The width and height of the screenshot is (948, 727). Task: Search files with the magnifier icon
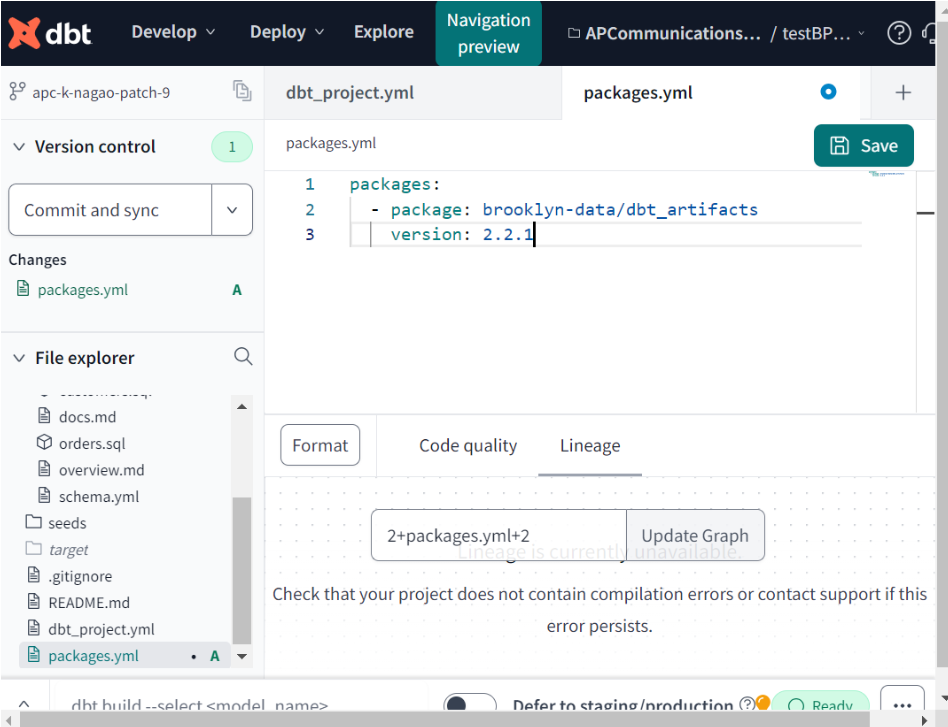coord(242,356)
